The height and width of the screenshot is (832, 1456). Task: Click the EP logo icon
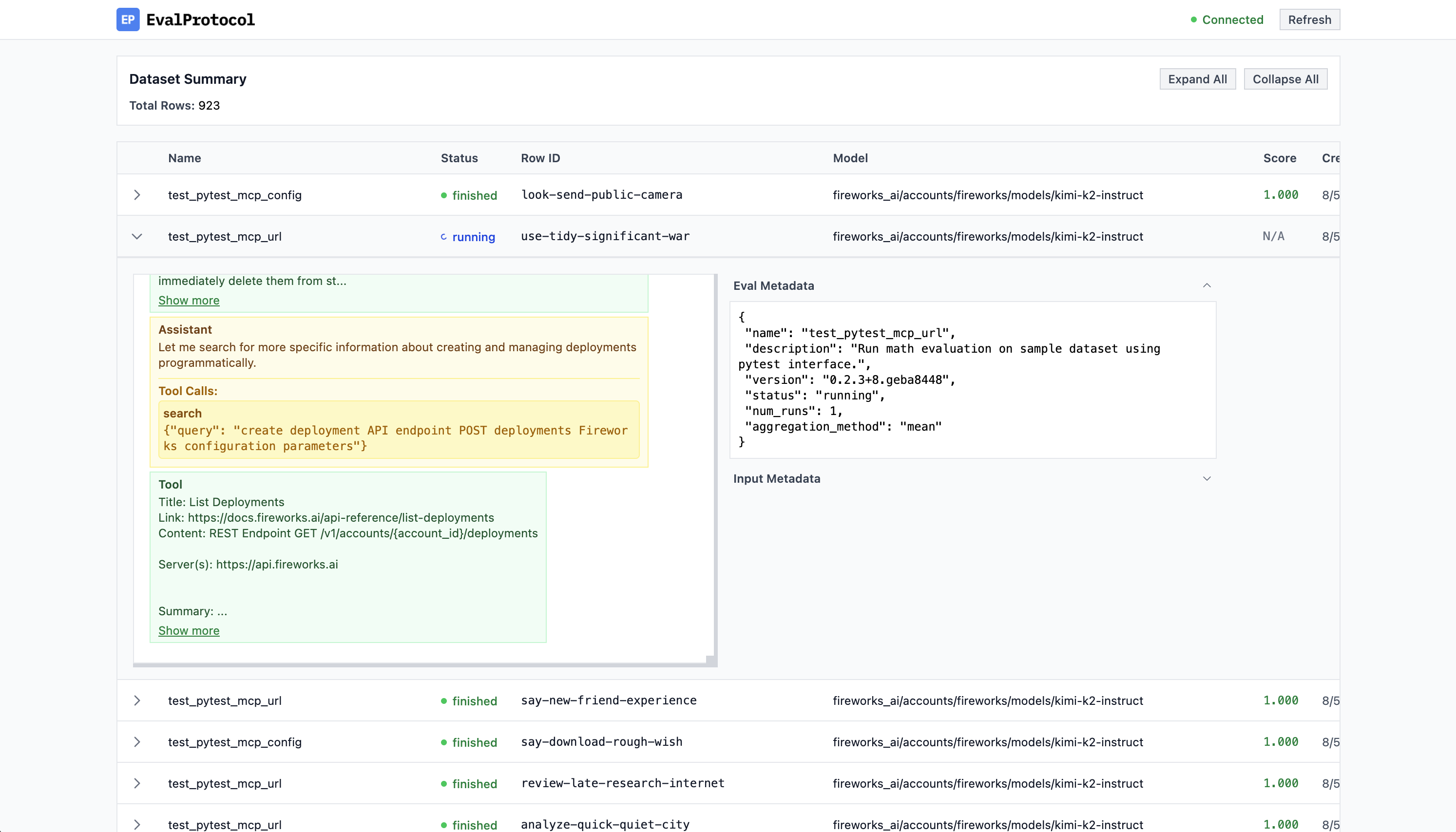coord(128,19)
